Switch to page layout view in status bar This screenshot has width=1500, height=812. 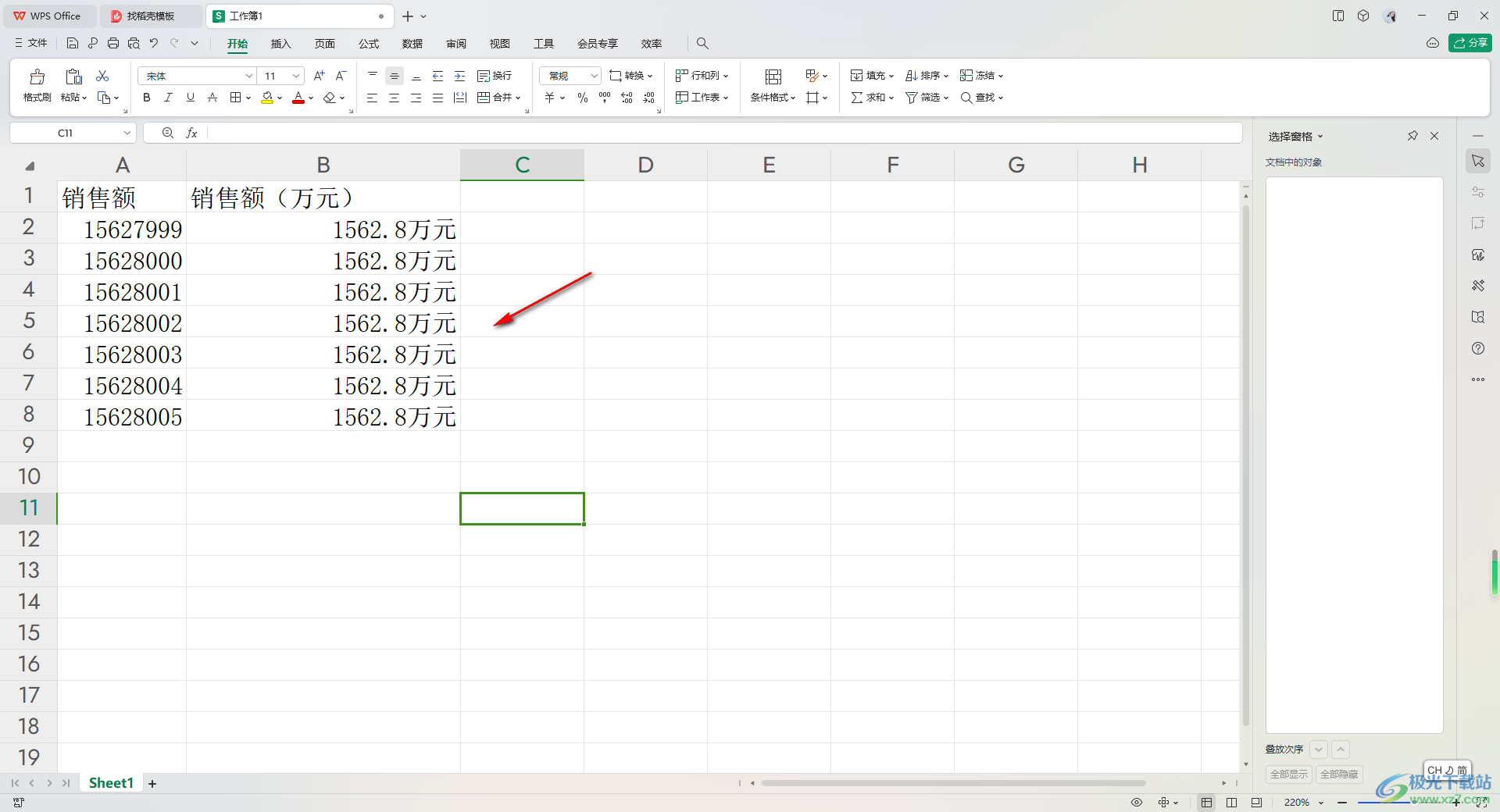(x=1231, y=803)
